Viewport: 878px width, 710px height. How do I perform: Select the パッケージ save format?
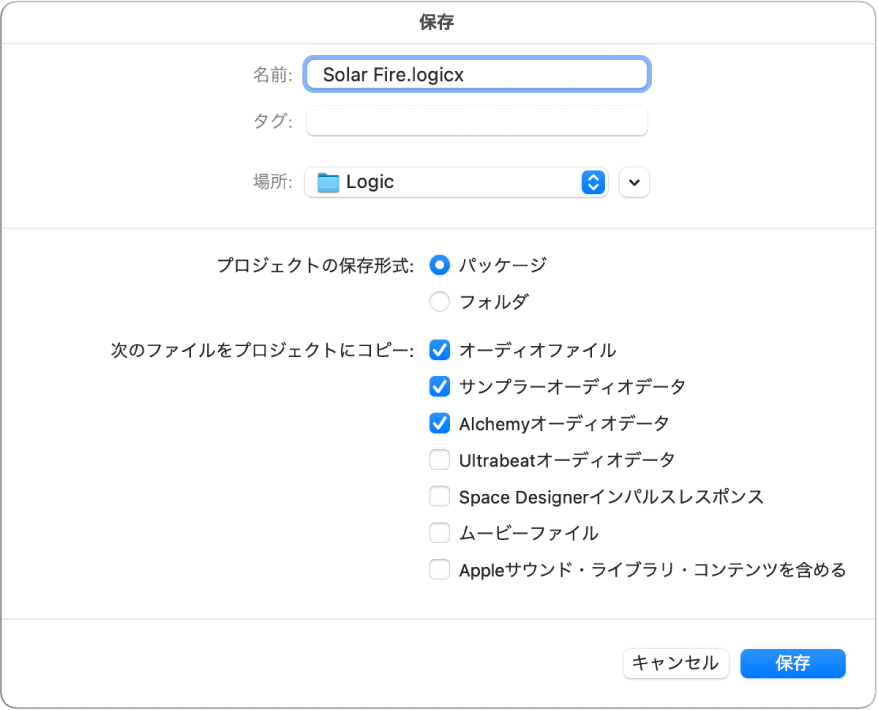(x=439, y=265)
